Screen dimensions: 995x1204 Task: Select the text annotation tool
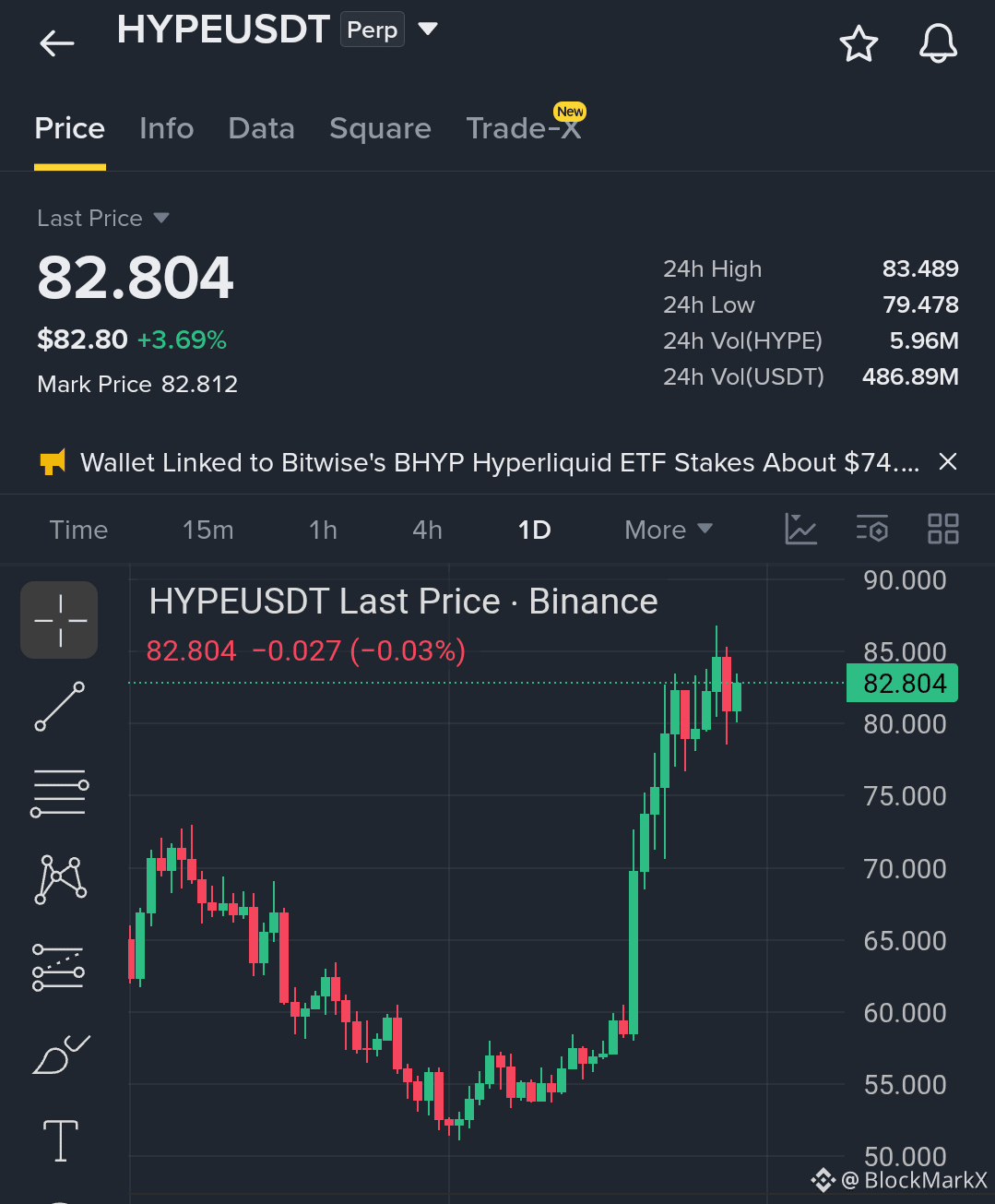point(61,1140)
